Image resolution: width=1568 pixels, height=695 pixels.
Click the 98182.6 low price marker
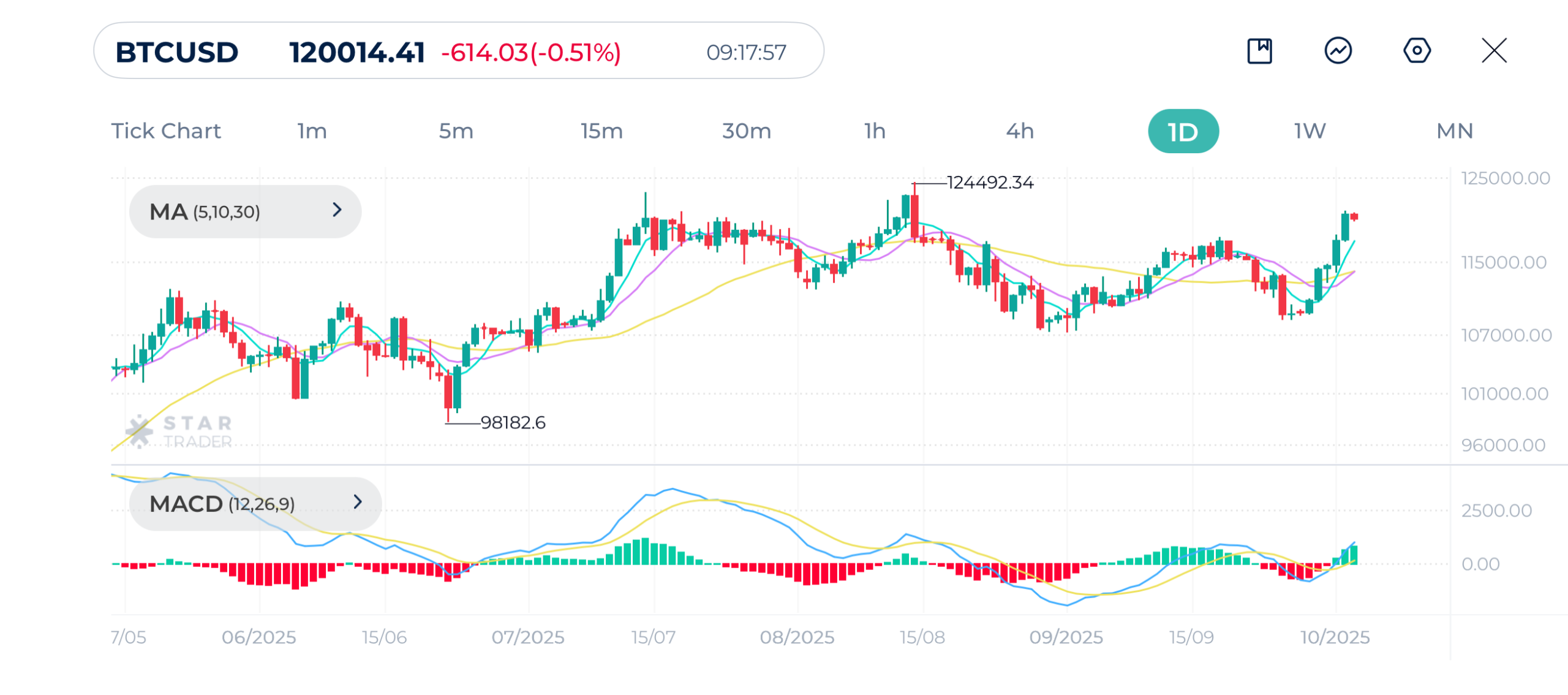(513, 423)
